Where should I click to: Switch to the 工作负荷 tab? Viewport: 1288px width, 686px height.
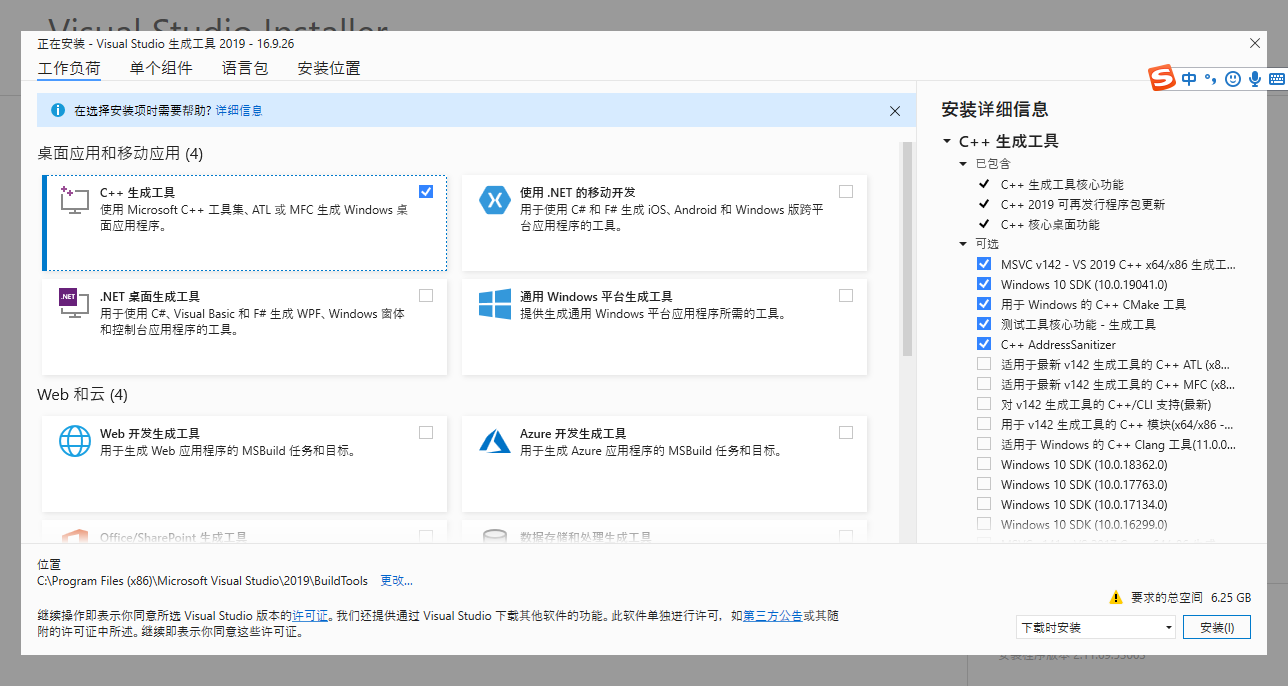coord(69,68)
